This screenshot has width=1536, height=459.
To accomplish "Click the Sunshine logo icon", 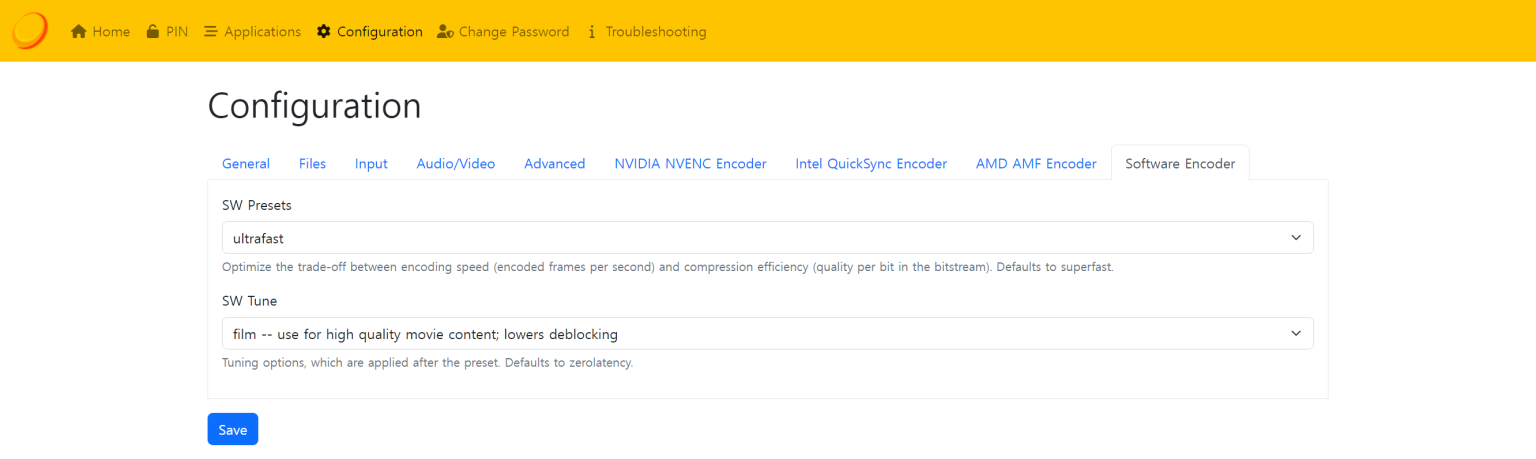I will [30, 31].
